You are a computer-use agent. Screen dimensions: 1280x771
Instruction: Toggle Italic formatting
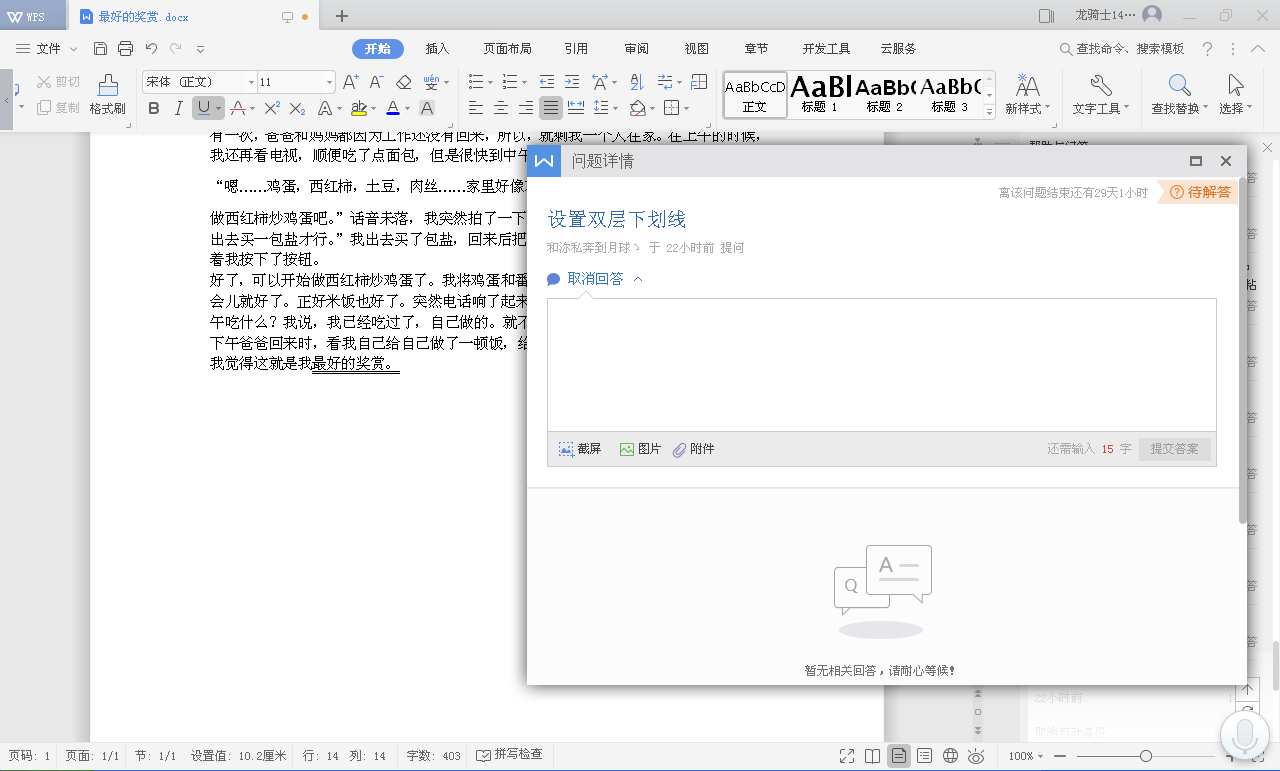point(179,108)
